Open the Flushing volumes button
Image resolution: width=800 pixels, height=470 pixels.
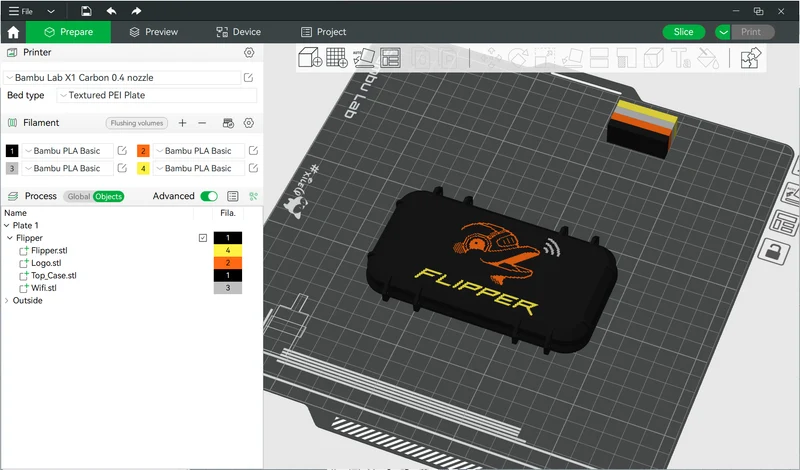pos(137,123)
